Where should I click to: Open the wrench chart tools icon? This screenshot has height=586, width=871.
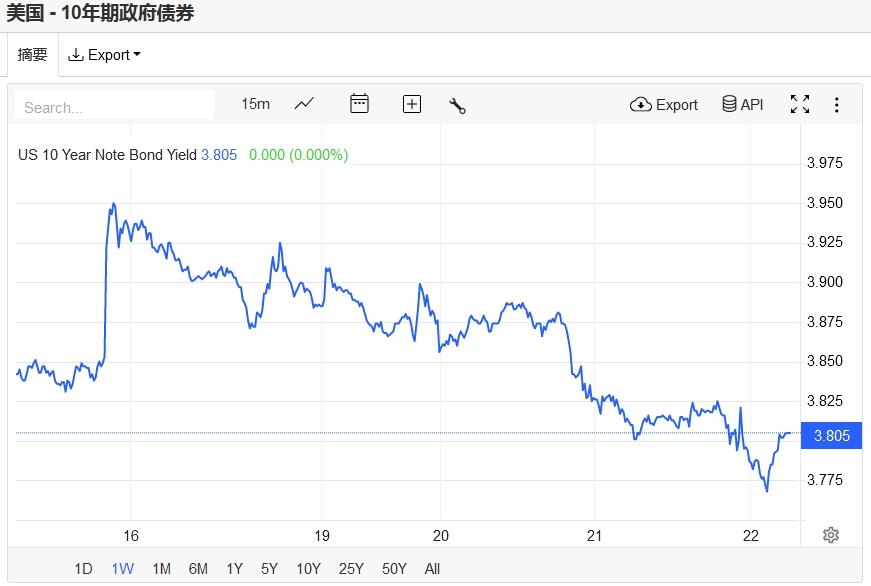pyautogui.click(x=458, y=105)
